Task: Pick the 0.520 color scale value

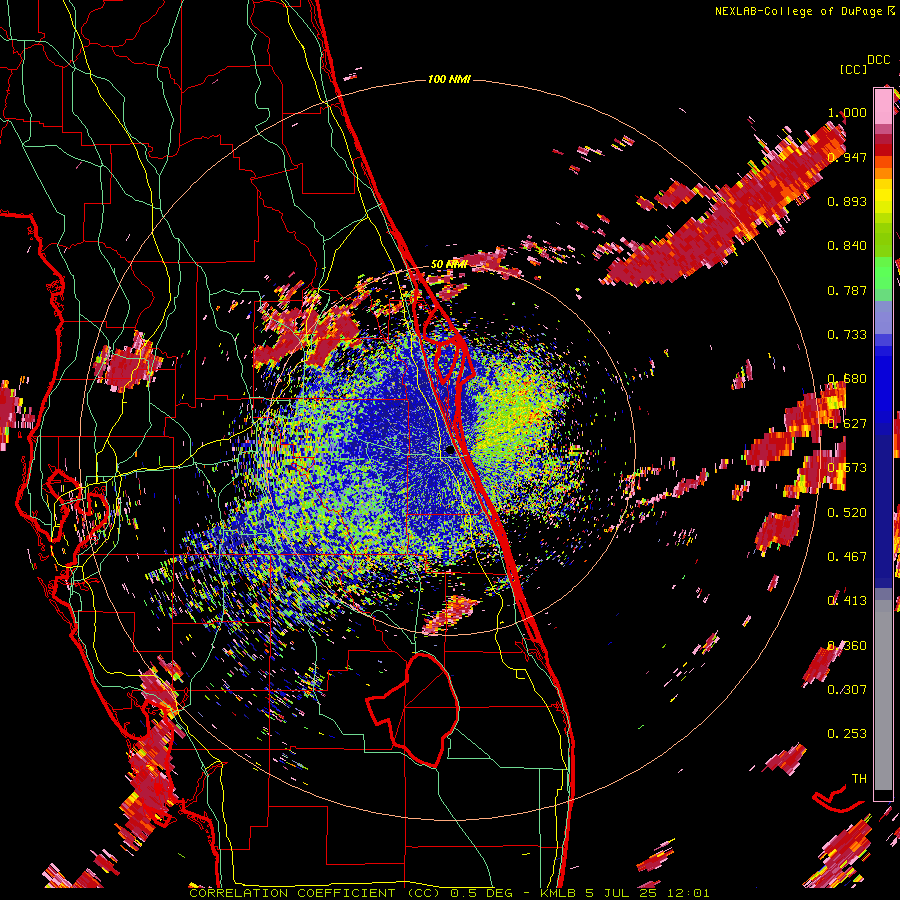Action: [847, 513]
